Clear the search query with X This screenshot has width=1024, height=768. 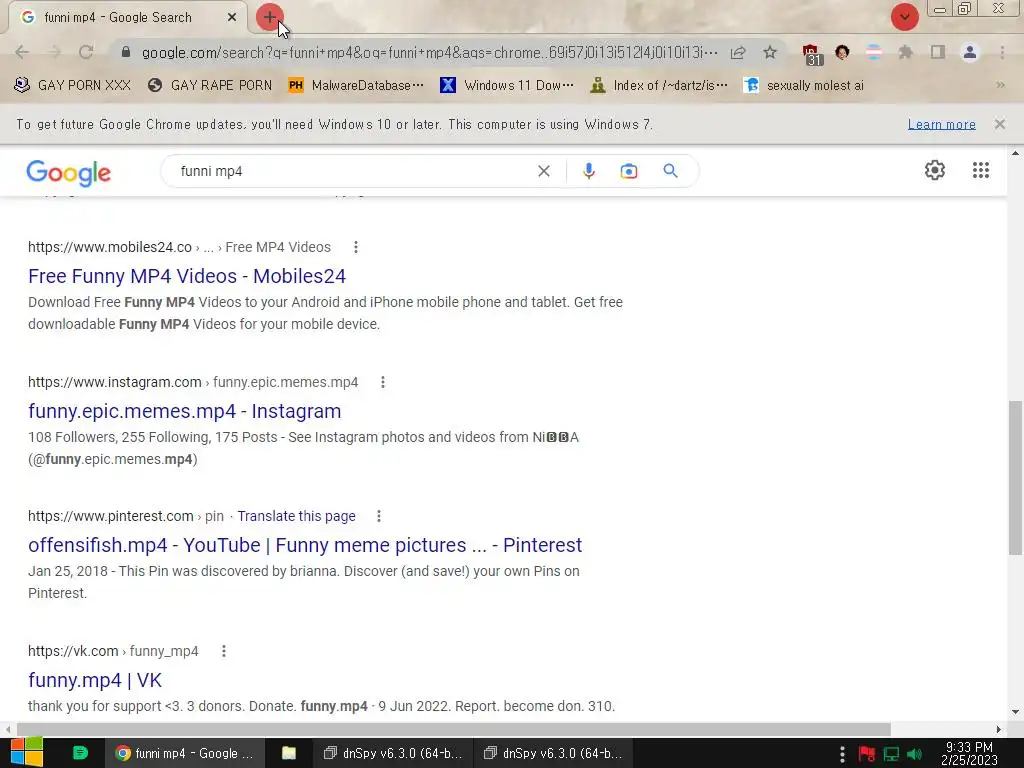(543, 171)
